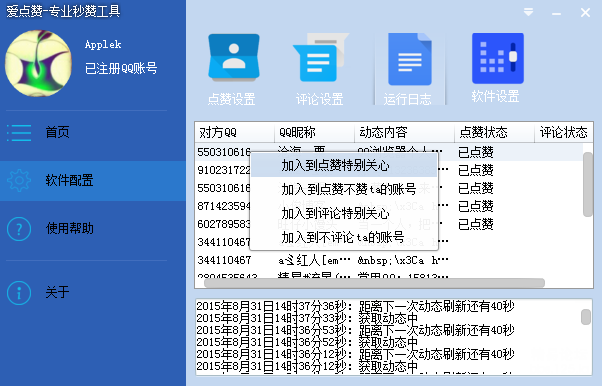Select 加入到点赞特别关心 in context menu

tap(344, 166)
